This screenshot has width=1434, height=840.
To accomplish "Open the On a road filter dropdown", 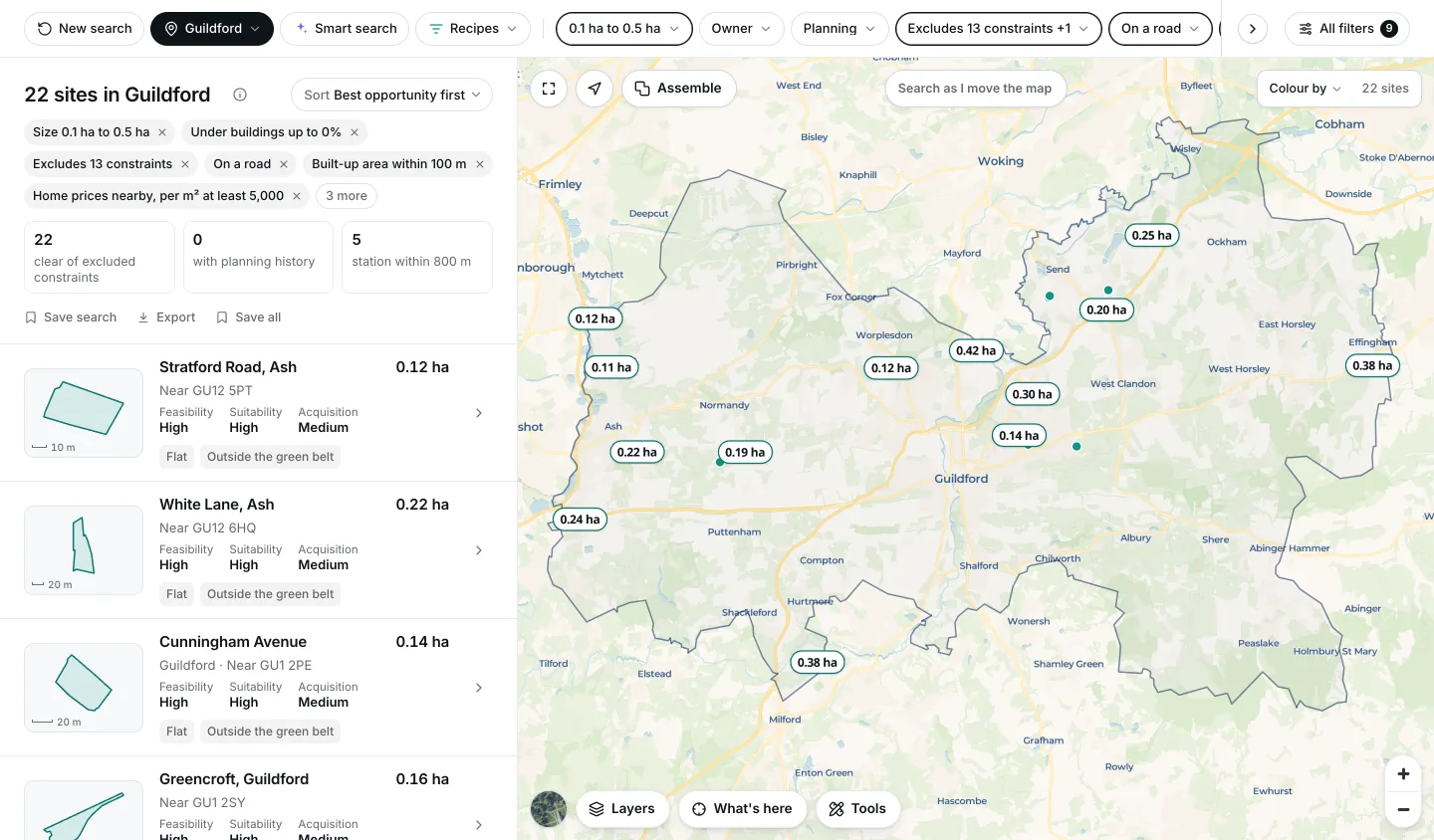I will pos(1160,29).
